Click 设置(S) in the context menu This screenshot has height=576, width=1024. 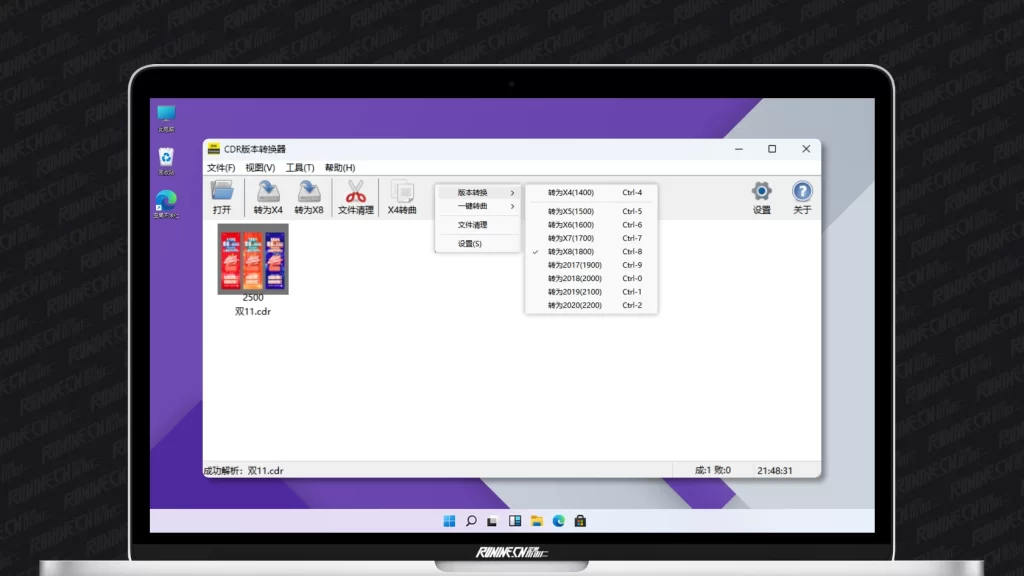[x=470, y=243]
